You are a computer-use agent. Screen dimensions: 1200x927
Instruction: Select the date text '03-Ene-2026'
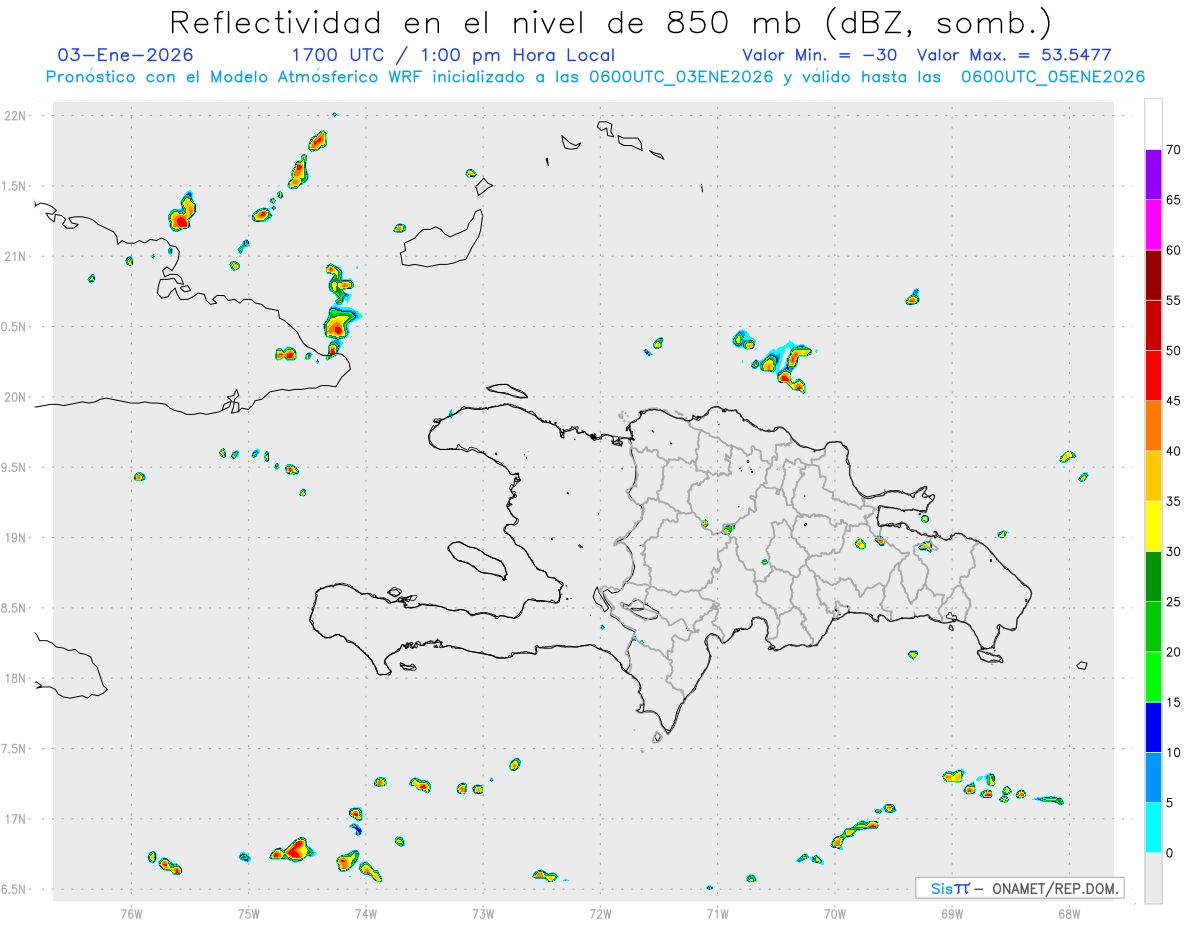(126, 55)
